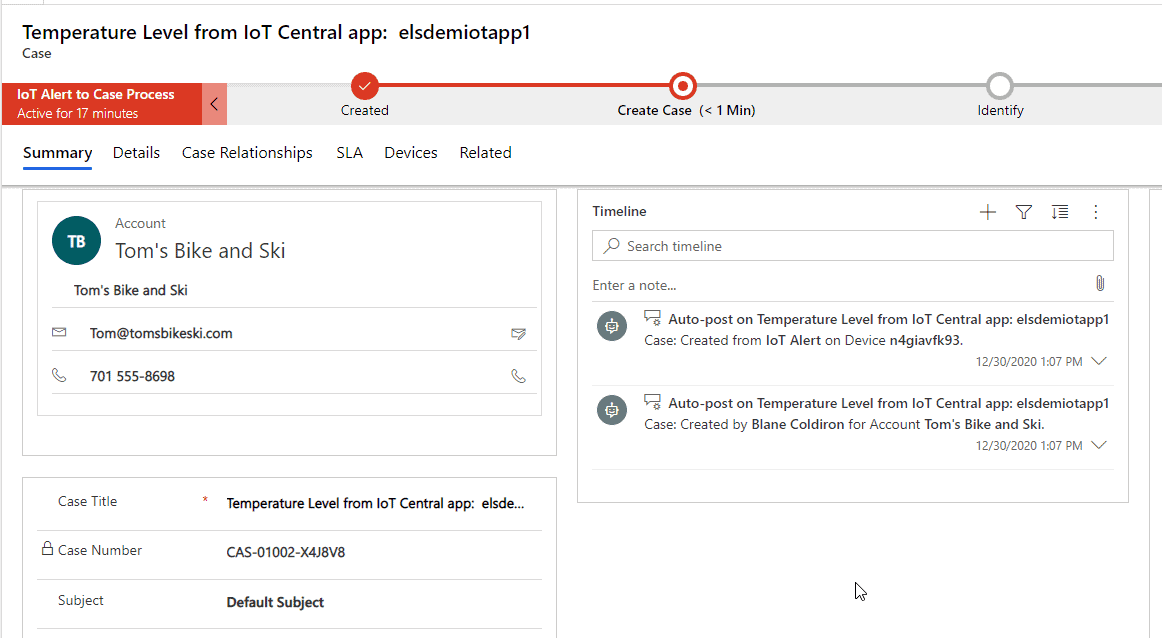This screenshot has width=1162, height=638.
Task: Click the send email icon beside Tom@tomsbikeski.com
Action: point(519,333)
